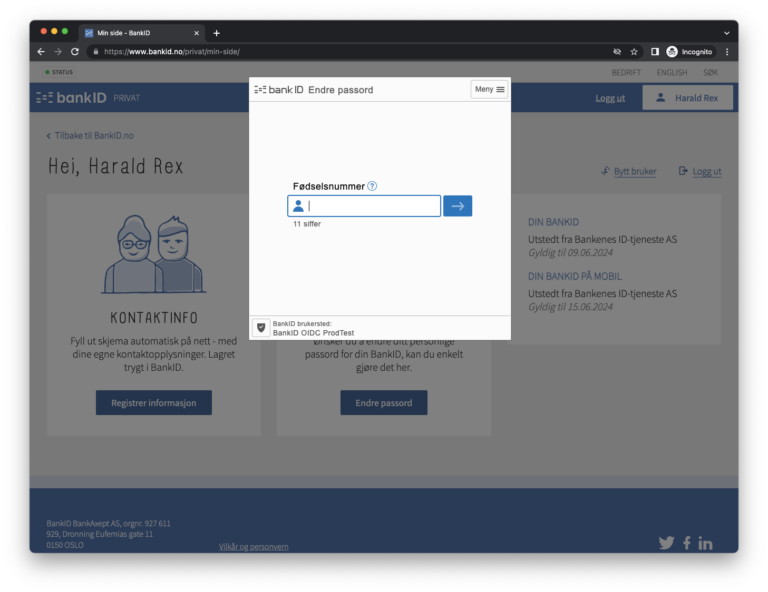This screenshot has width=768, height=592.
Task: Open the Harald Rex user button
Action: (688, 97)
